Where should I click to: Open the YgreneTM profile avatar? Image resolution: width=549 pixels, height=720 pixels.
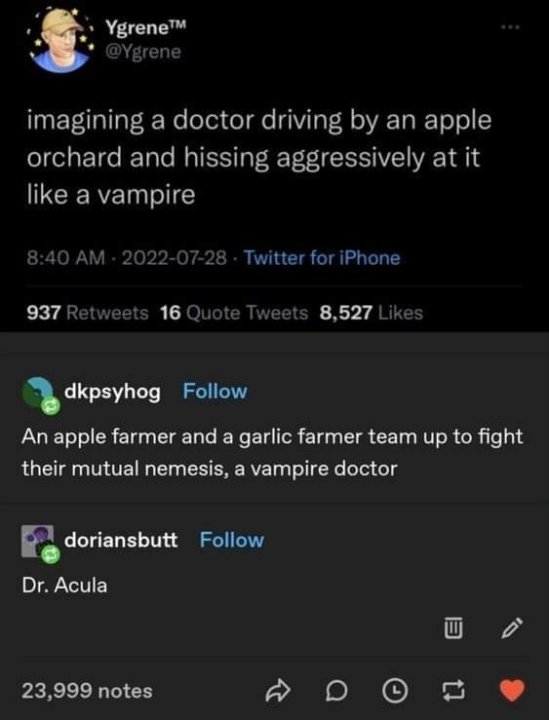pyautogui.click(x=59, y=40)
